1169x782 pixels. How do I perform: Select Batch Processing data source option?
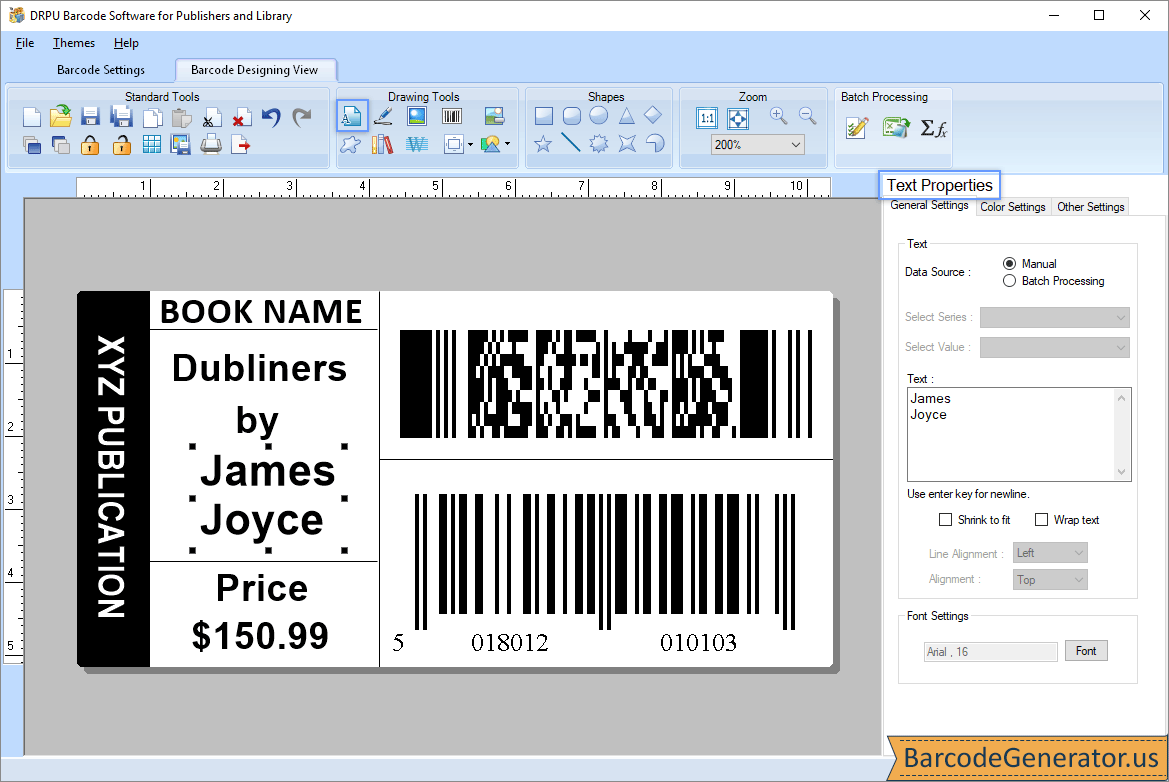[1009, 281]
